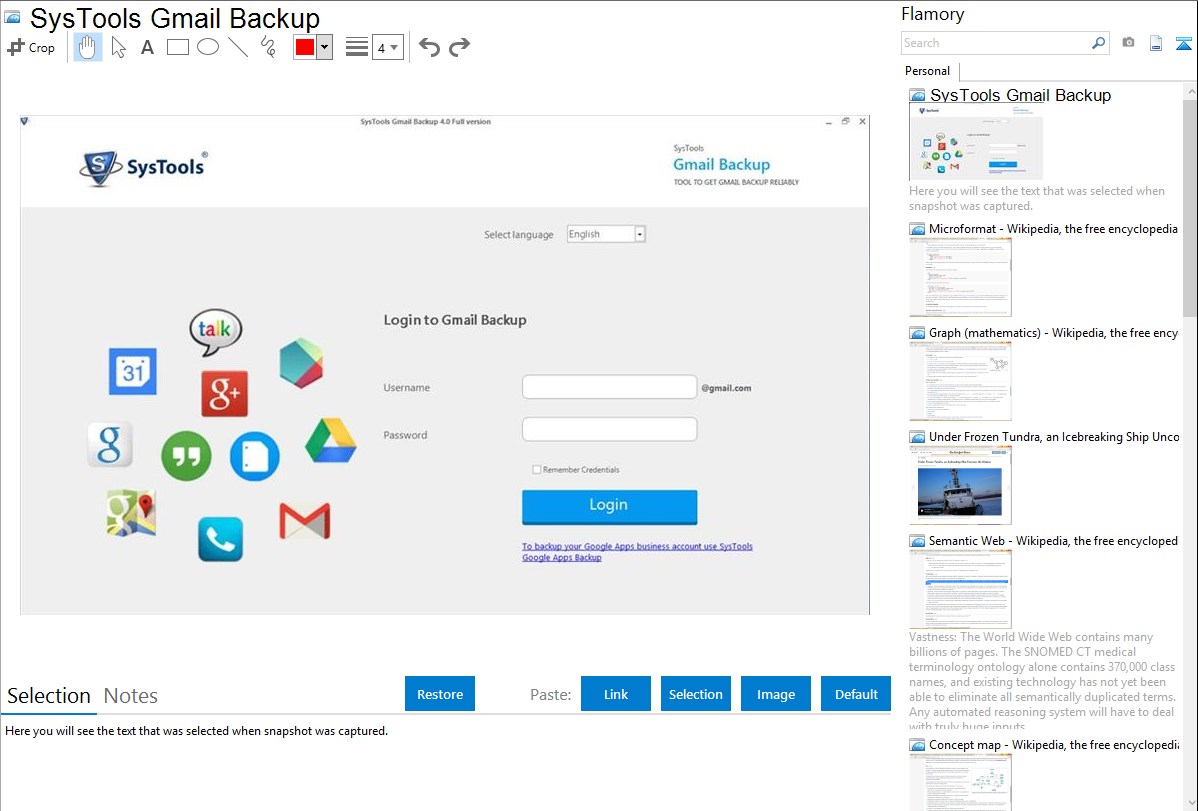The image size is (1198, 811).
Task: Click the document page icon in Flamory panel
Action: (1156, 43)
